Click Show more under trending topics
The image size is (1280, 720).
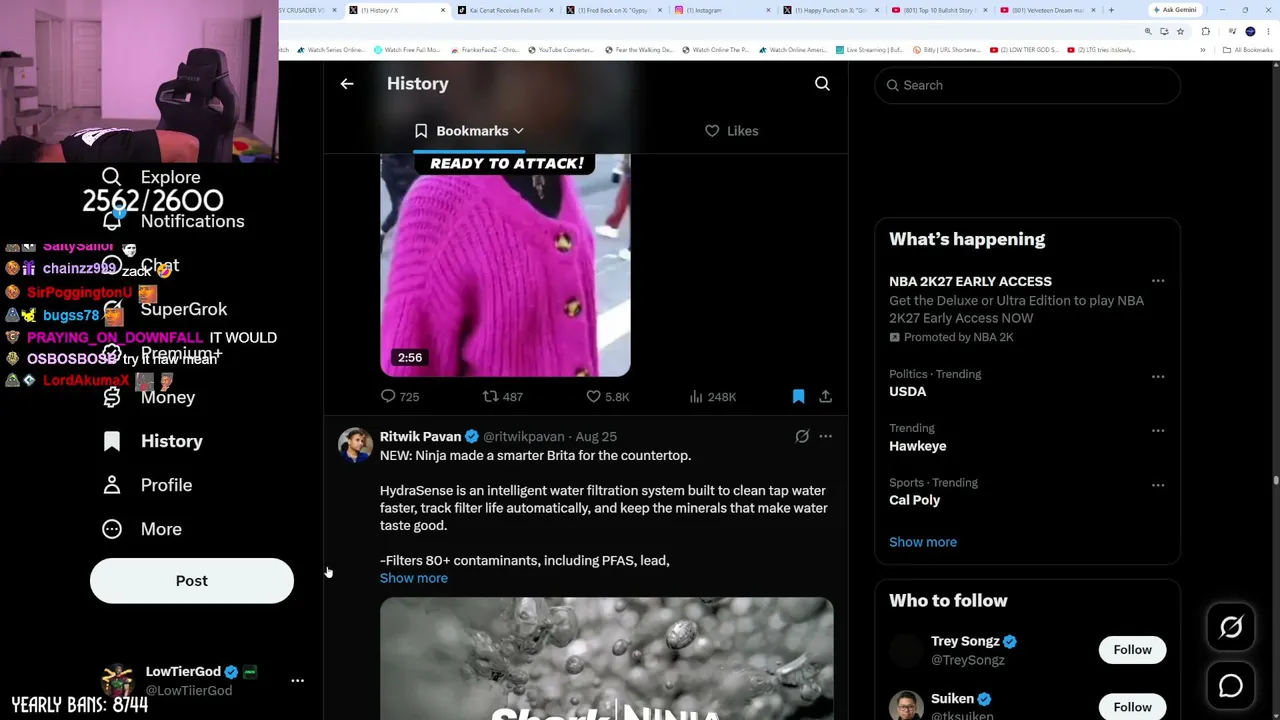pyautogui.click(x=923, y=542)
